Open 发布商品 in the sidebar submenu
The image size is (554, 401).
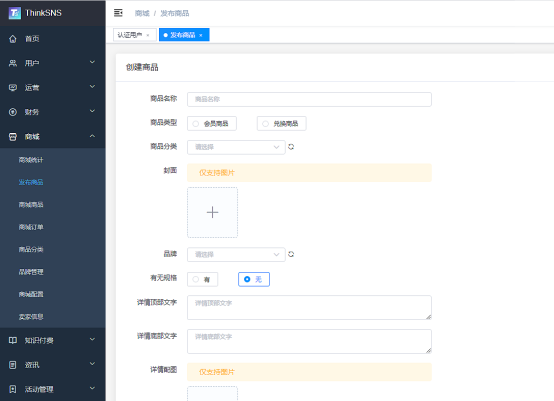point(31,182)
